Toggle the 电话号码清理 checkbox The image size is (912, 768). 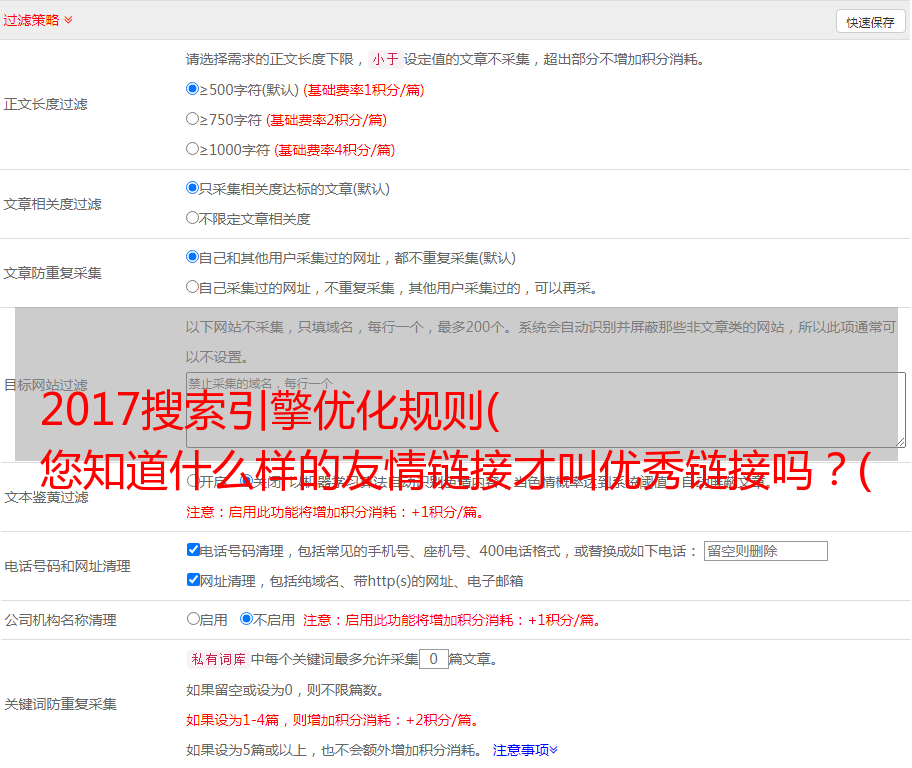tap(193, 550)
